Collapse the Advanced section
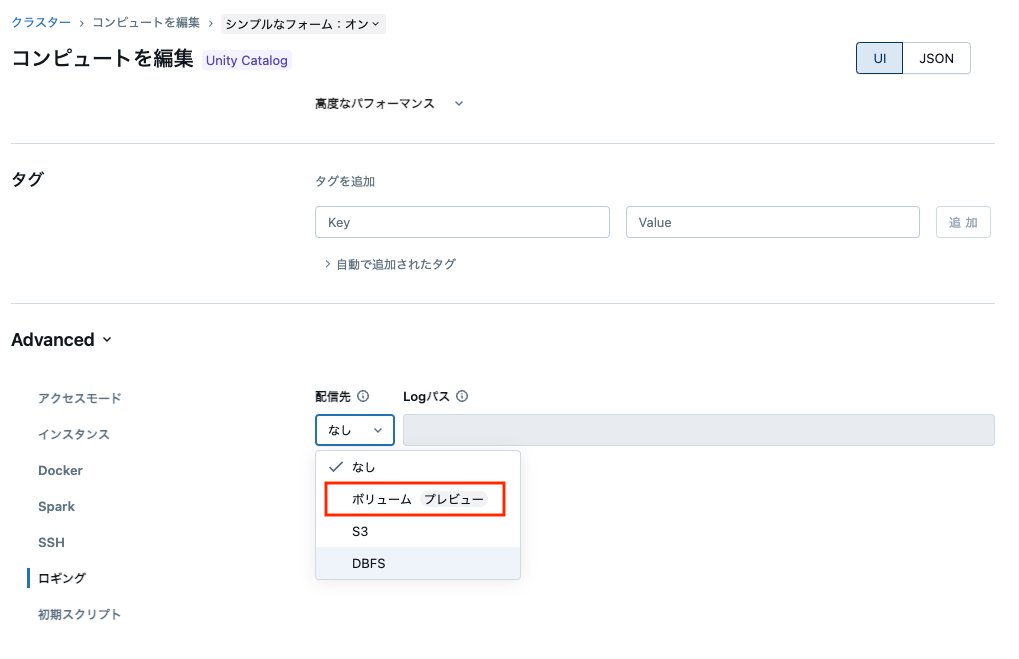Screen dimensions: 1019x659 [62, 339]
